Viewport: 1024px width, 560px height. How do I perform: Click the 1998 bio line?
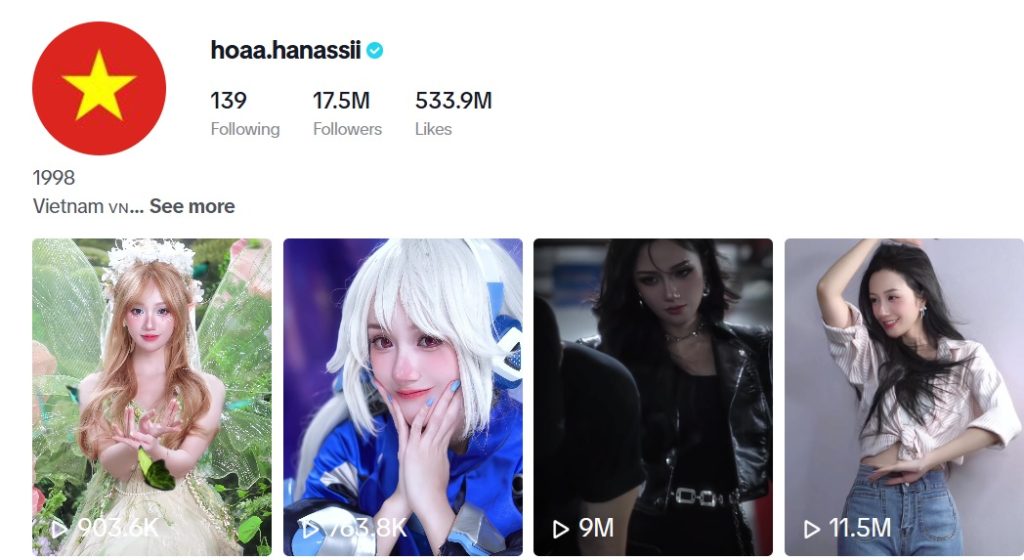54,178
